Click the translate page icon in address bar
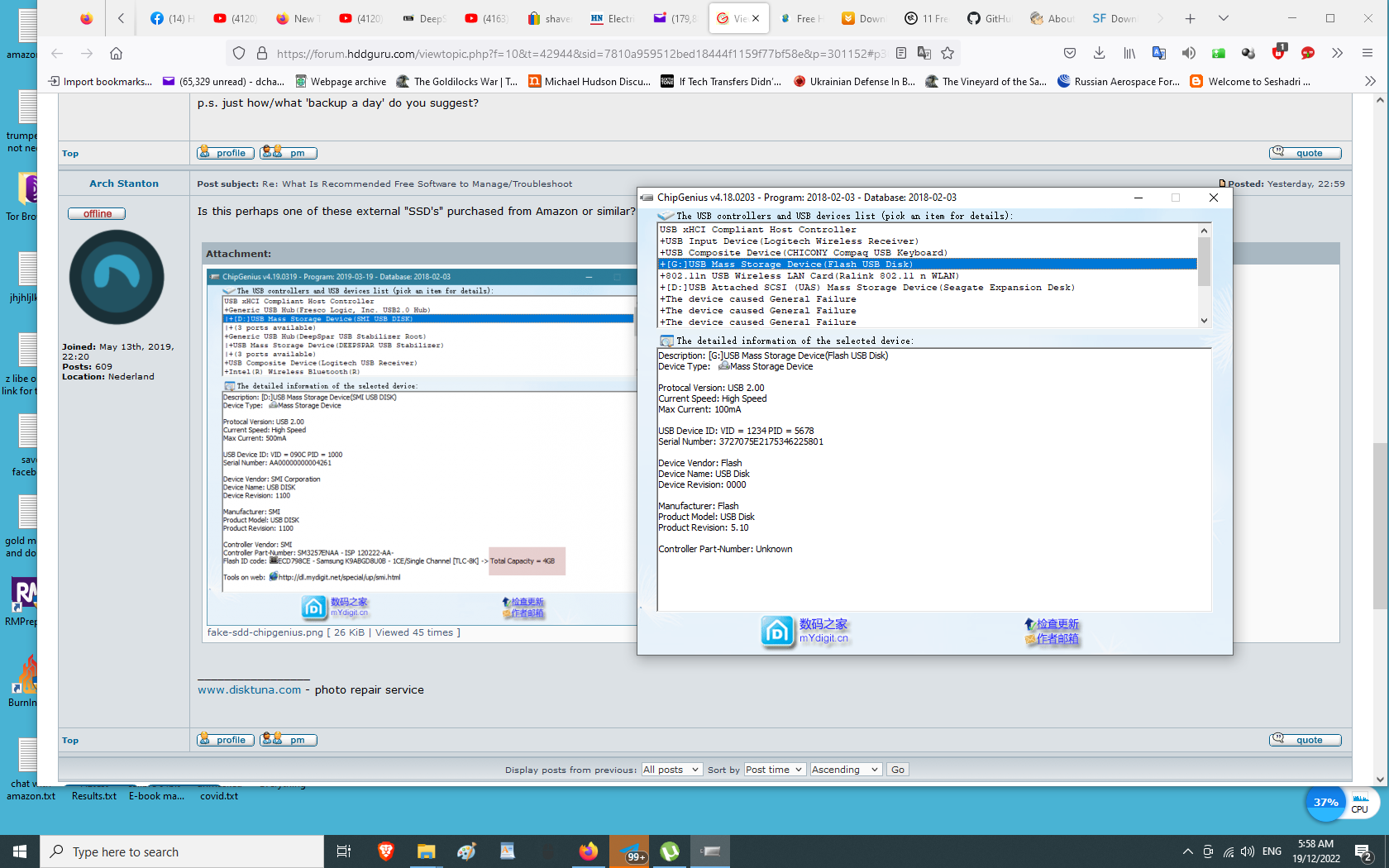This screenshot has width=1389, height=868. [924, 54]
